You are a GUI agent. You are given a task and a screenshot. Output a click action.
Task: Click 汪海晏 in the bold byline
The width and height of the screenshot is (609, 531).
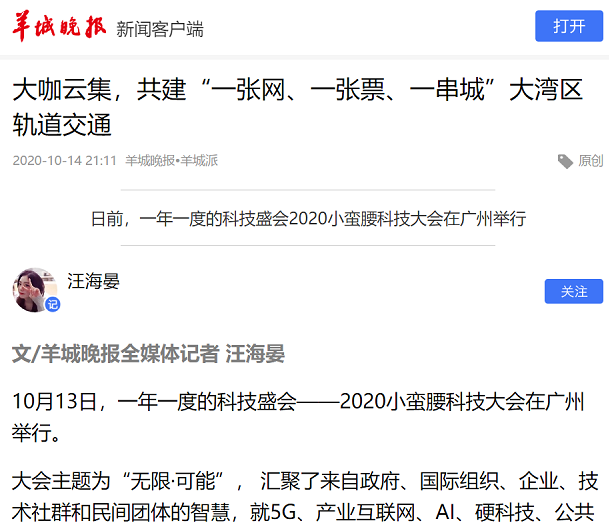[255, 353]
